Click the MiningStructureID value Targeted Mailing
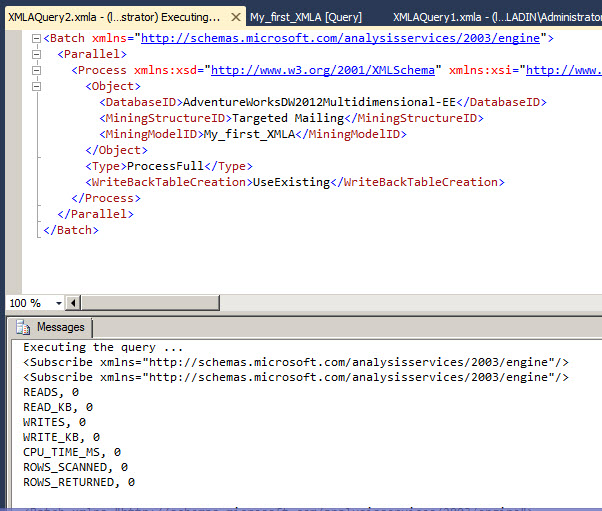Screen dimensions: 602x511 (x=288, y=118)
